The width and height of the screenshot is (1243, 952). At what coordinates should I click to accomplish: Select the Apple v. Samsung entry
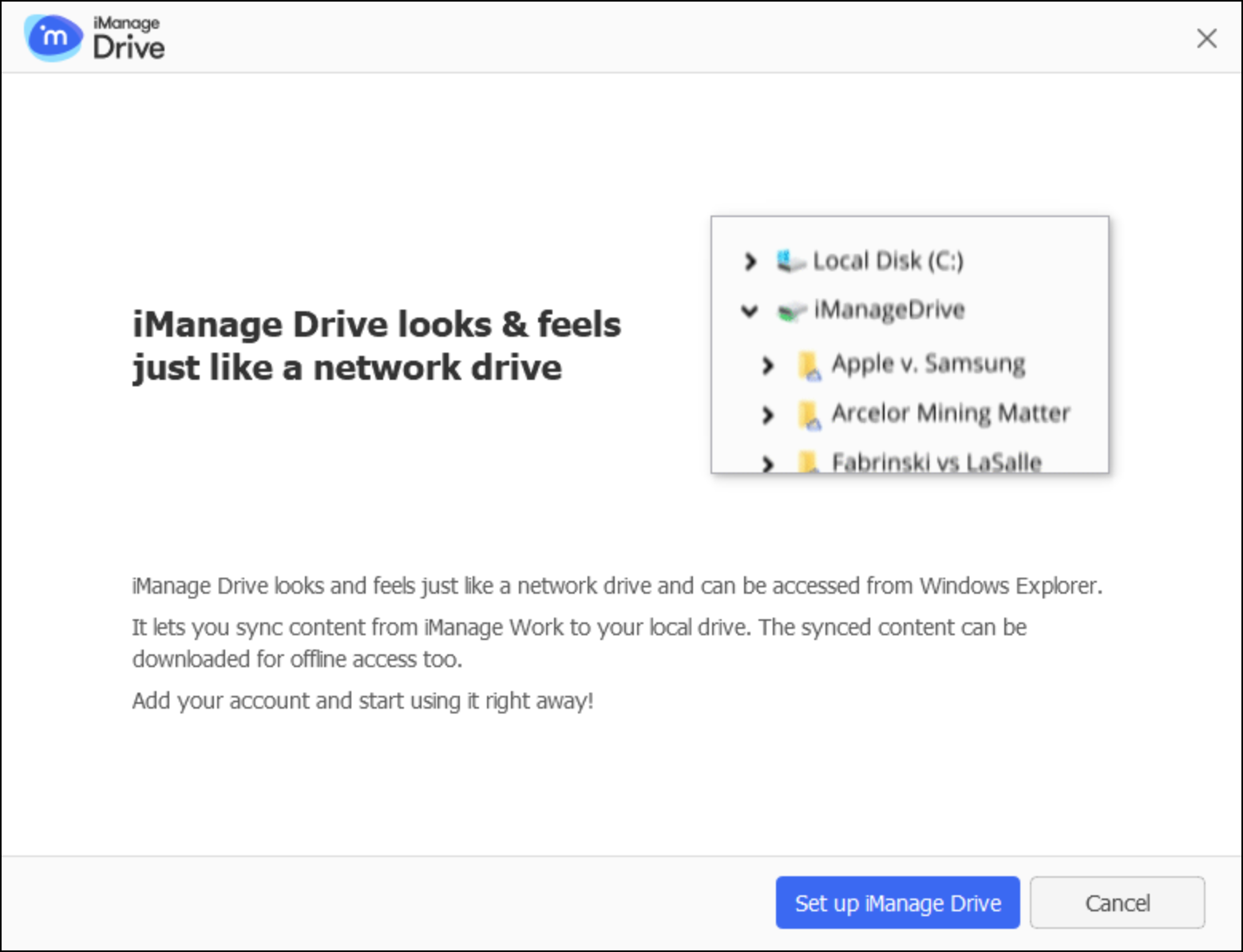coord(928,364)
